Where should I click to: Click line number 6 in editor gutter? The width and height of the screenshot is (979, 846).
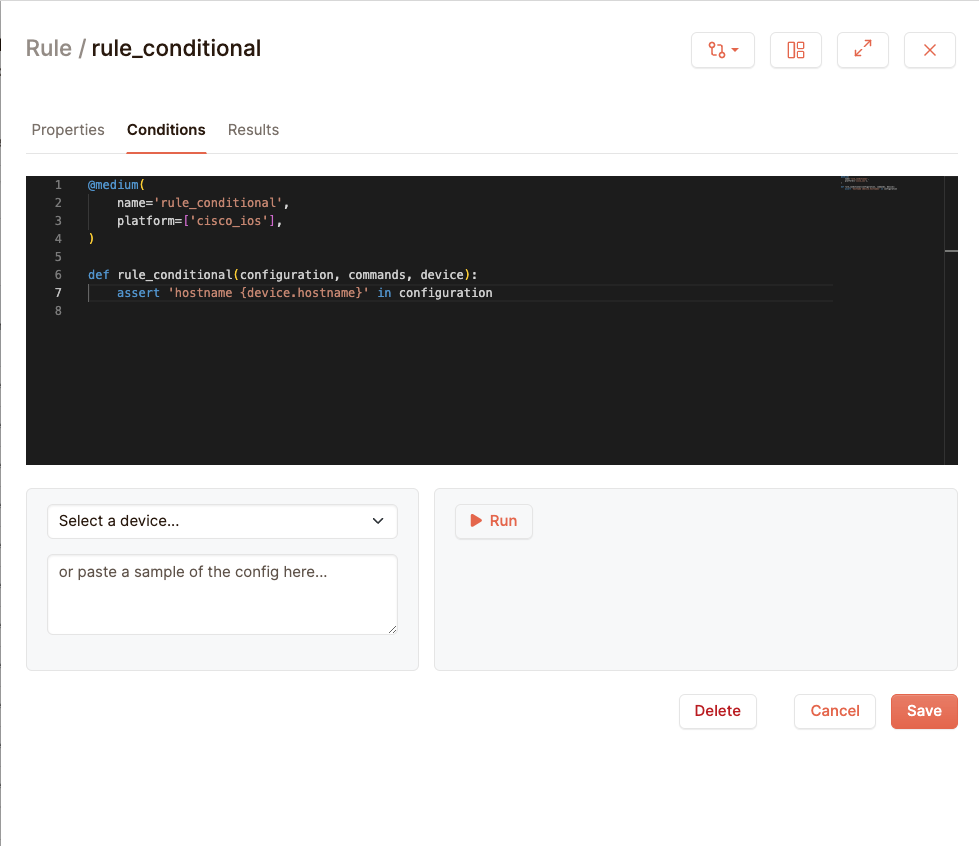click(58, 275)
